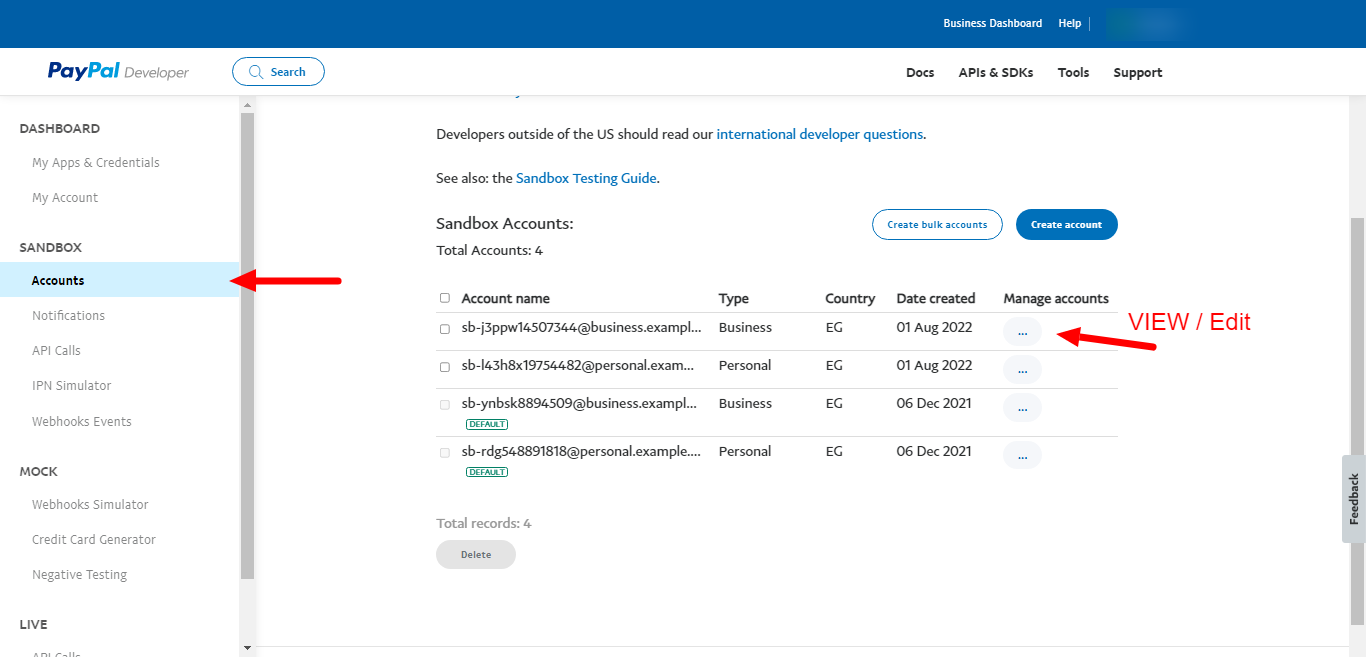Click the sb-ynbsk8894509@business account name
This screenshot has height=657, width=1366.
[x=579, y=404]
